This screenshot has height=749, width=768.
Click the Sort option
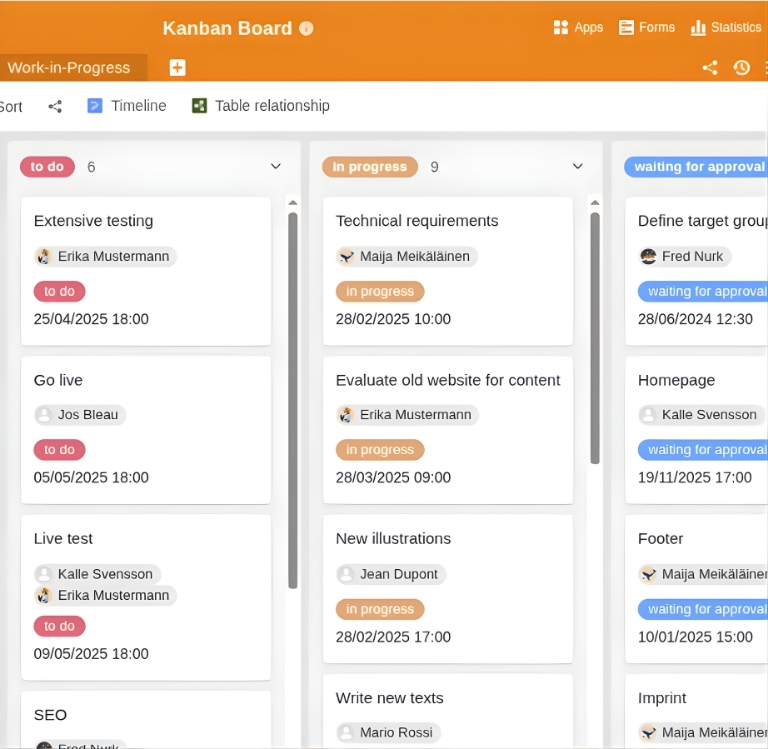[11, 106]
